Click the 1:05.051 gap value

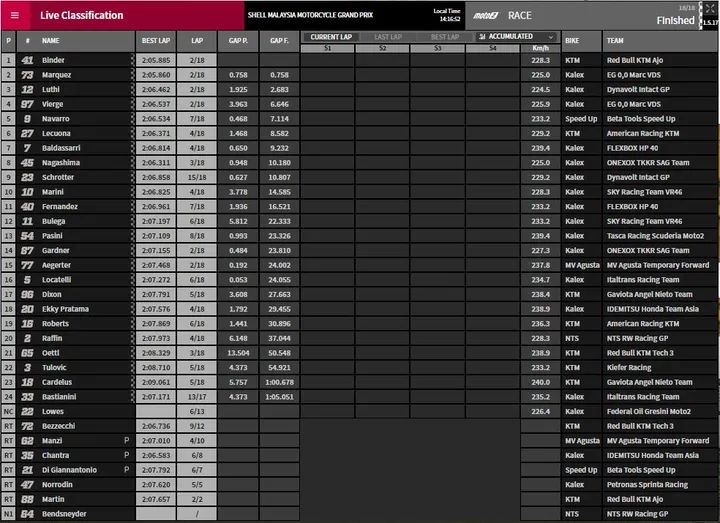[279, 397]
